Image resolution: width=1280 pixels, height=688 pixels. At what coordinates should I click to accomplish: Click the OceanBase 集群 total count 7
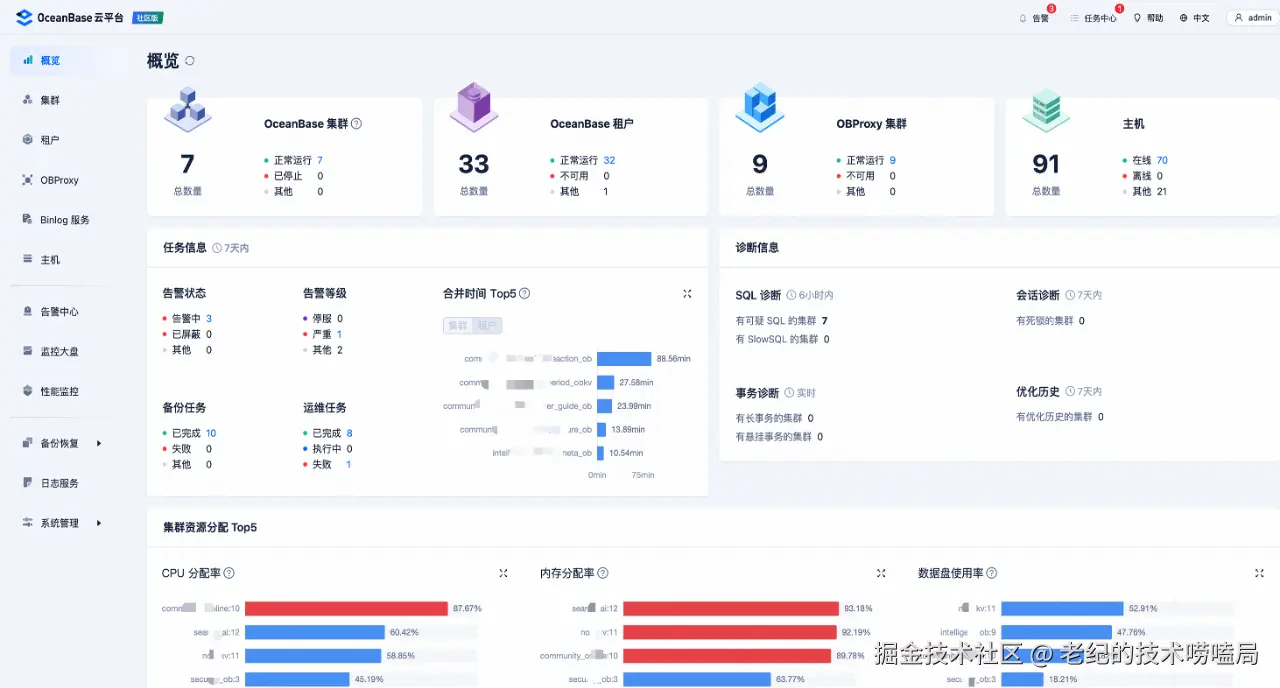pyautogui.click(x=187, y=164)
